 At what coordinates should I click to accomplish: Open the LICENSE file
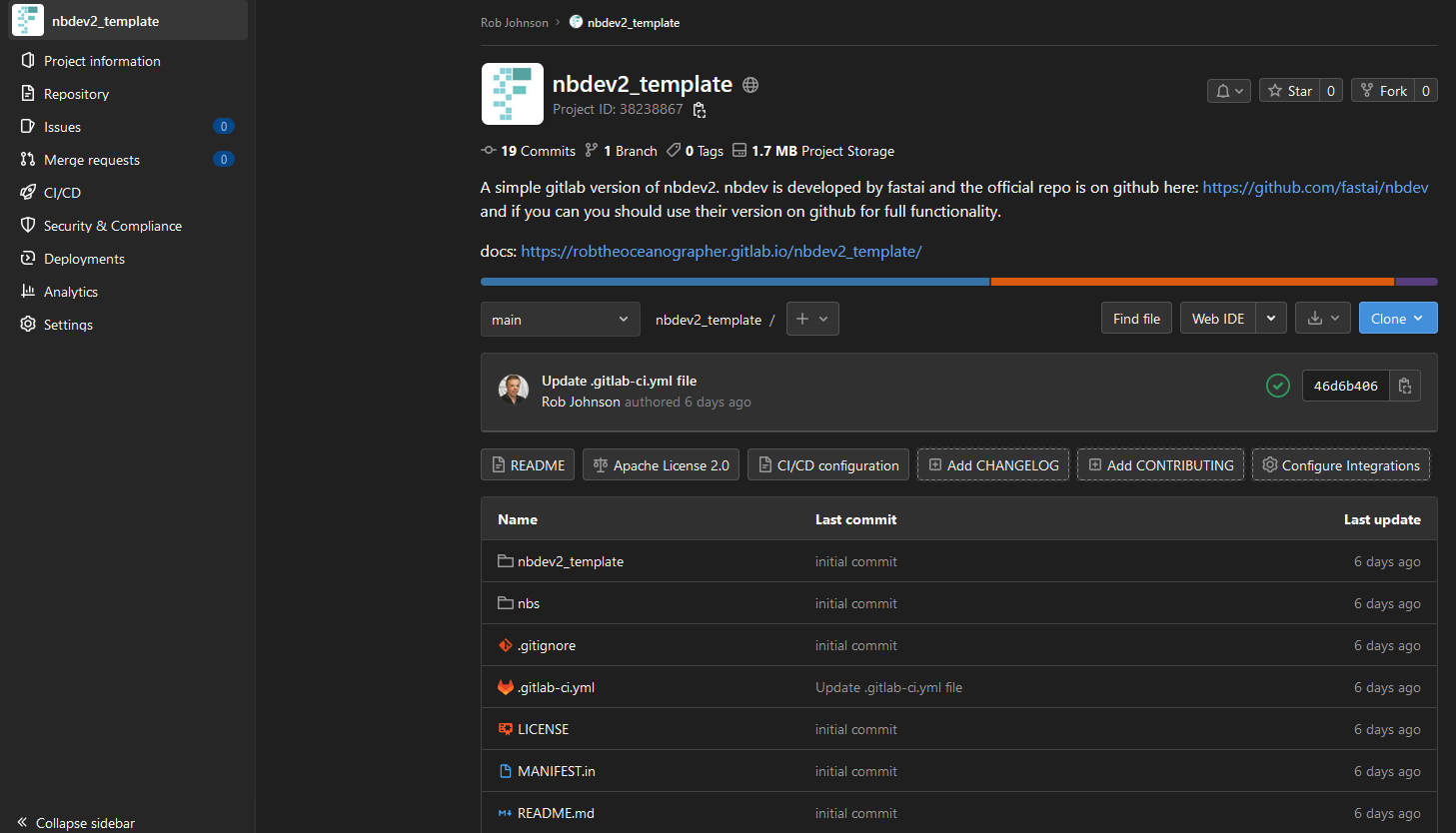(543, 729)
